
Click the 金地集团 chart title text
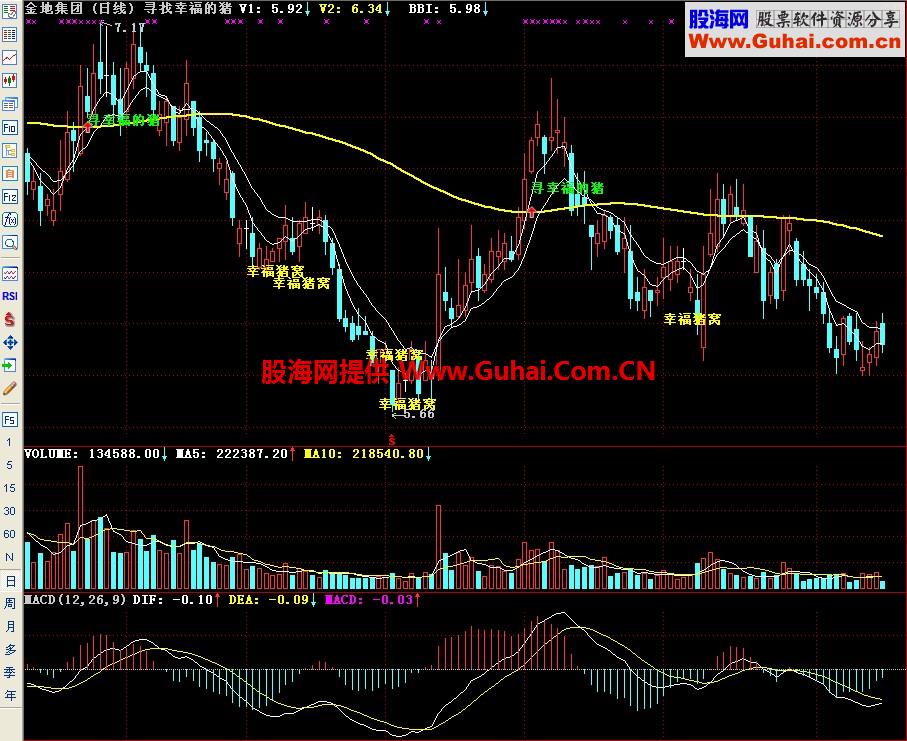click(x=54, y=8)
